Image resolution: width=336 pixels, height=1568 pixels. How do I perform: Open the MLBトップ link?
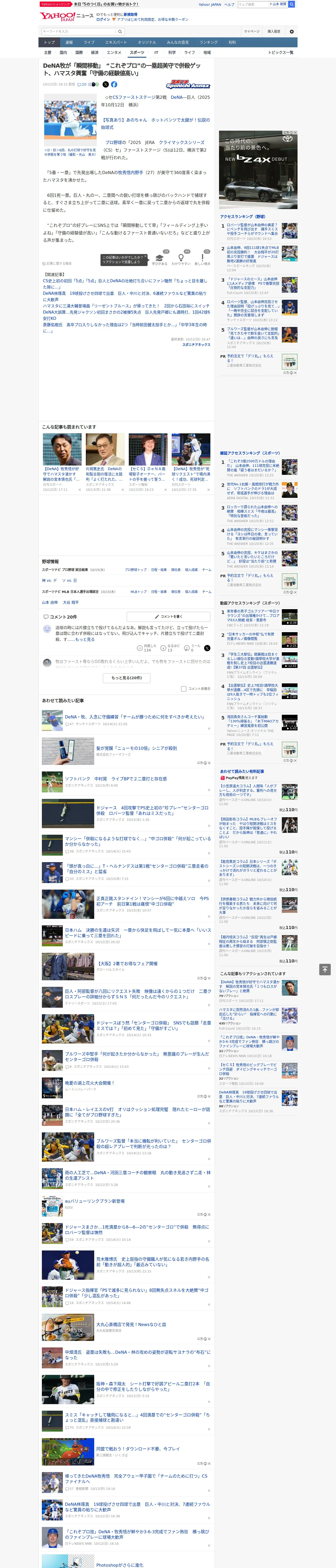(138, 592)
